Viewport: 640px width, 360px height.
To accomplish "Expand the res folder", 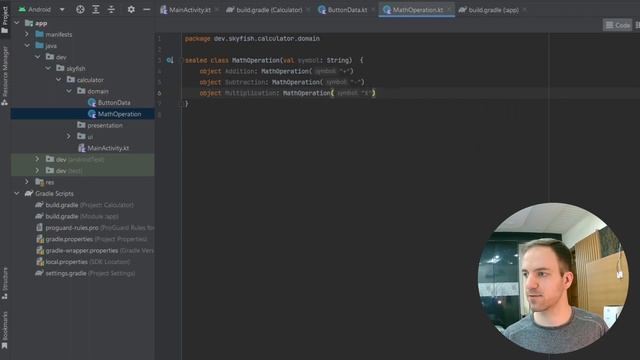I will (x=27, y=182).
